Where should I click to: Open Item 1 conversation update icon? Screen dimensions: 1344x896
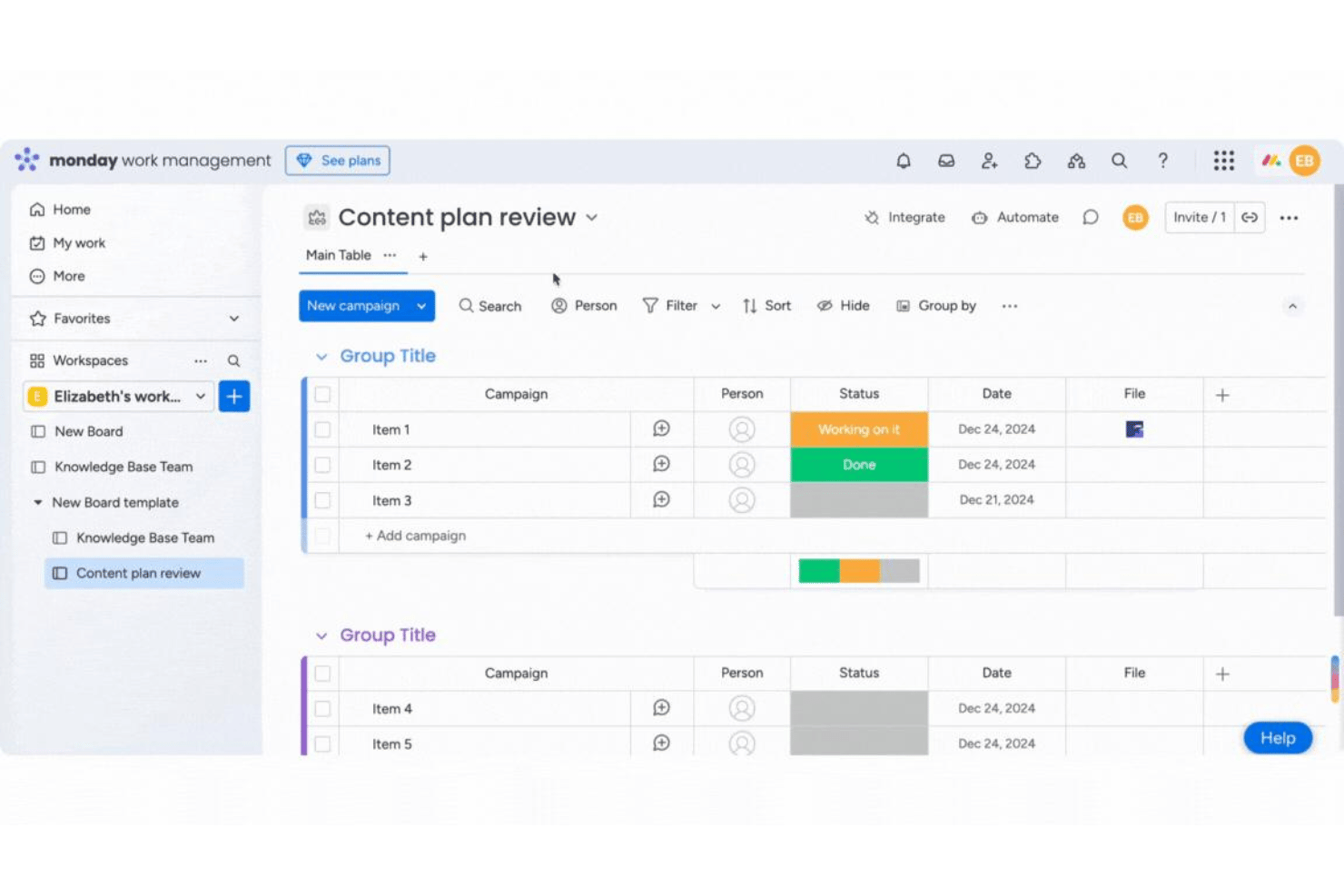661,428
